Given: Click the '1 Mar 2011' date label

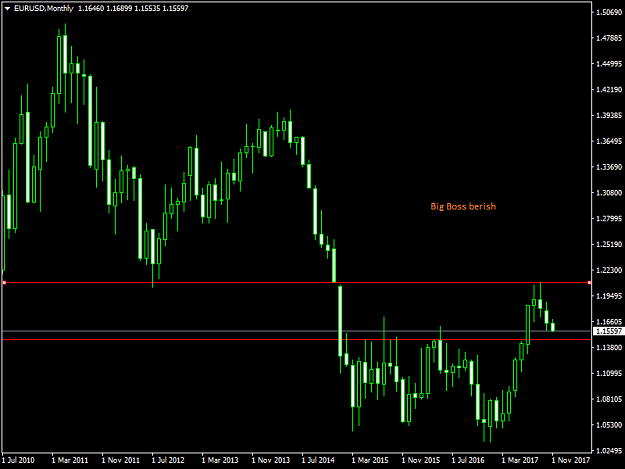Looking at the screenshot, I should [70, 460].
